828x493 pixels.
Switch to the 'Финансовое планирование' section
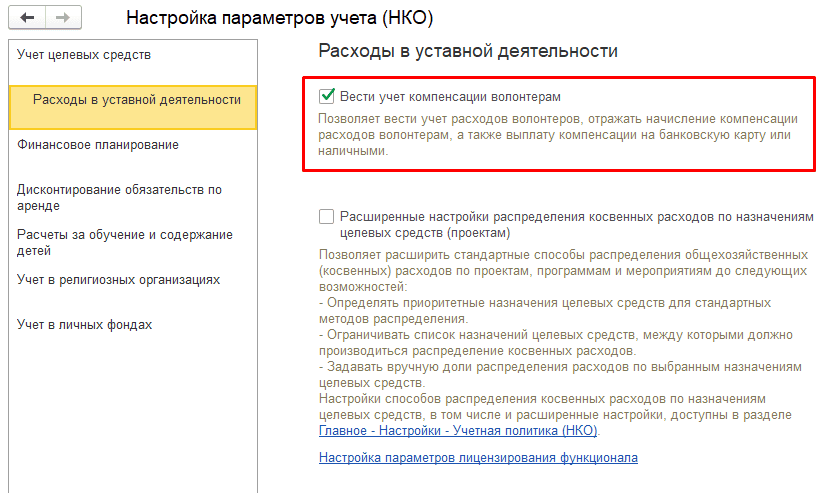[x=98, y=145]
